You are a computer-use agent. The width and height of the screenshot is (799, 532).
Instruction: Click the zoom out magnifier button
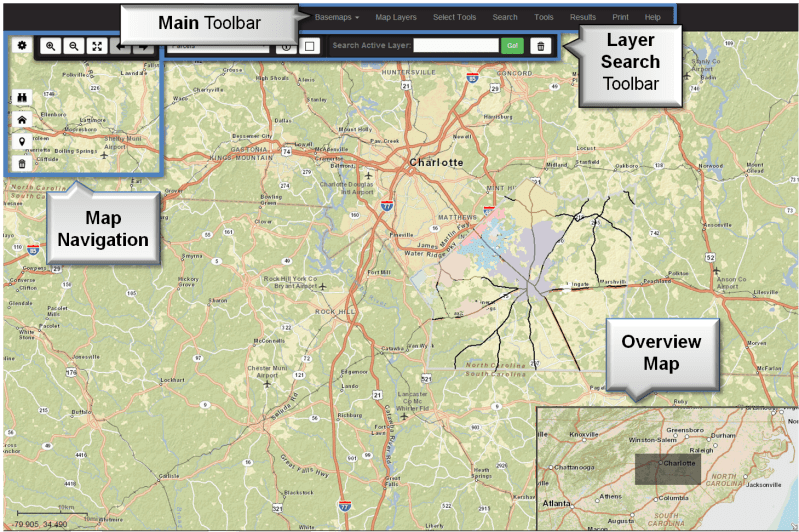74,46
